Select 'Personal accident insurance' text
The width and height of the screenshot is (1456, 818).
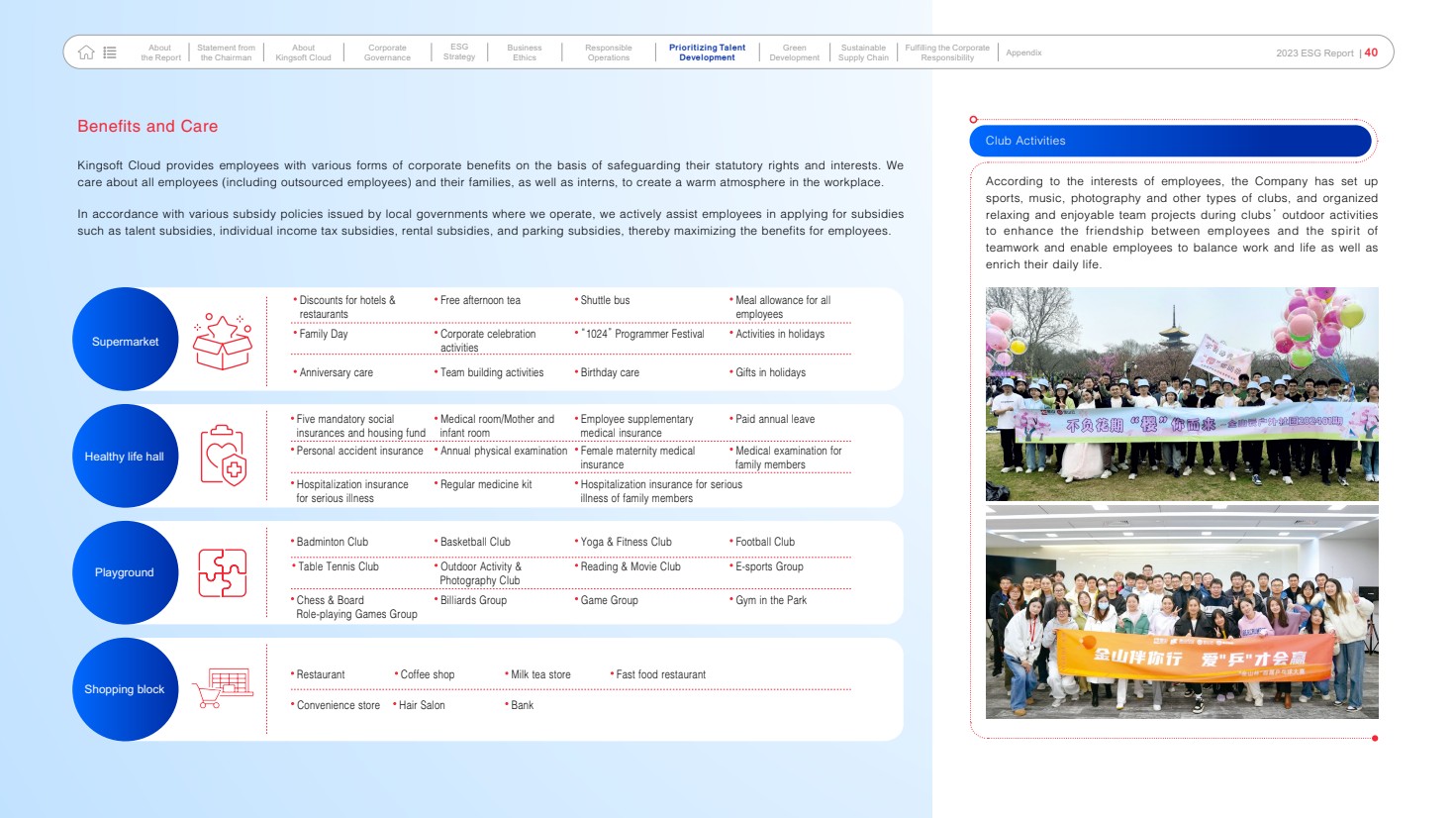point(359,451)
